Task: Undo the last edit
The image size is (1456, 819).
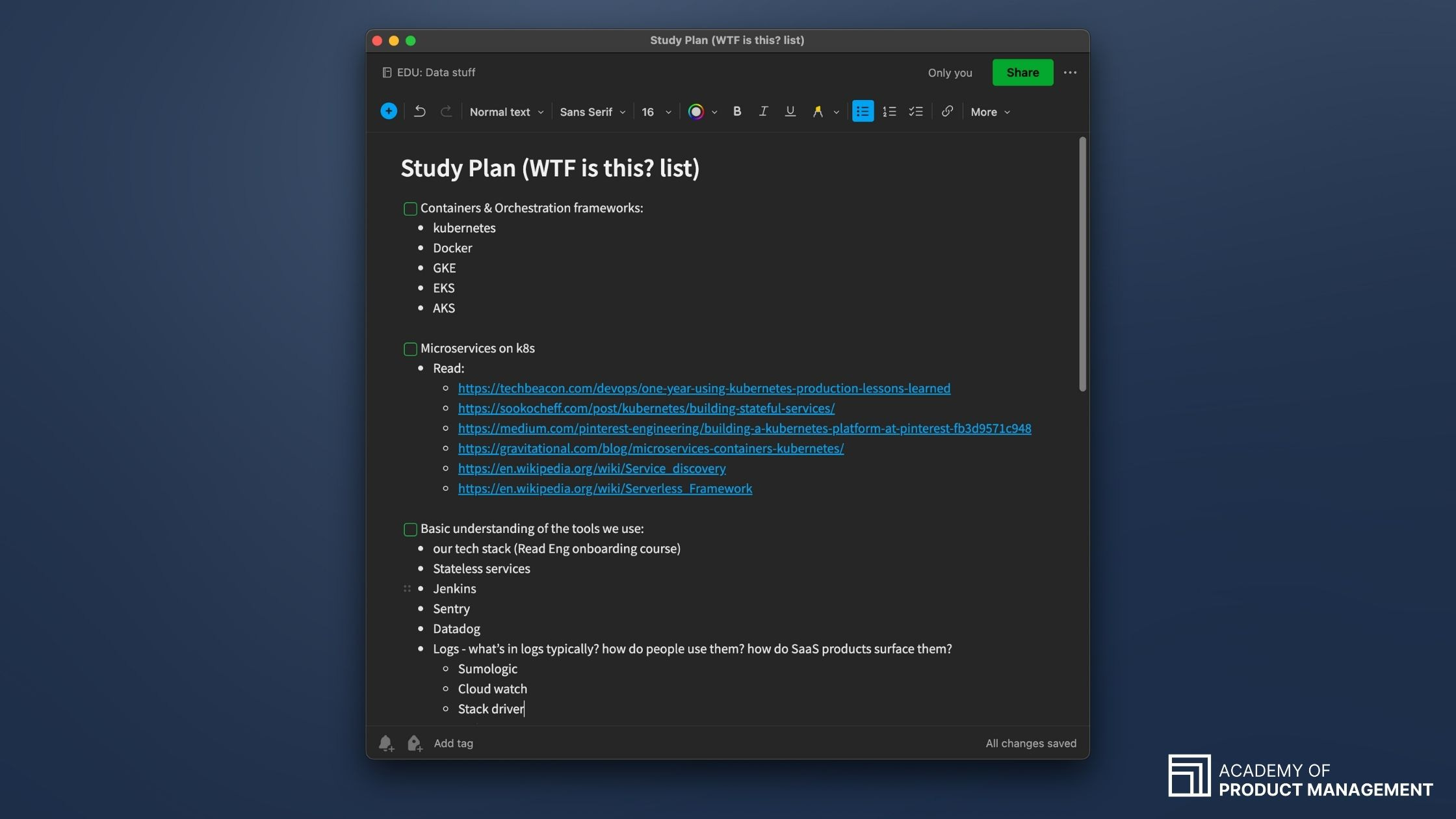Action: tap(420, 111)
